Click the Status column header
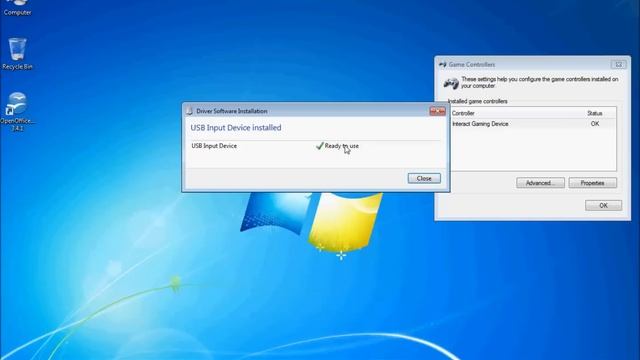Image resolution: width=640 pixels, height=360 pixels. [x=595, y=113]
